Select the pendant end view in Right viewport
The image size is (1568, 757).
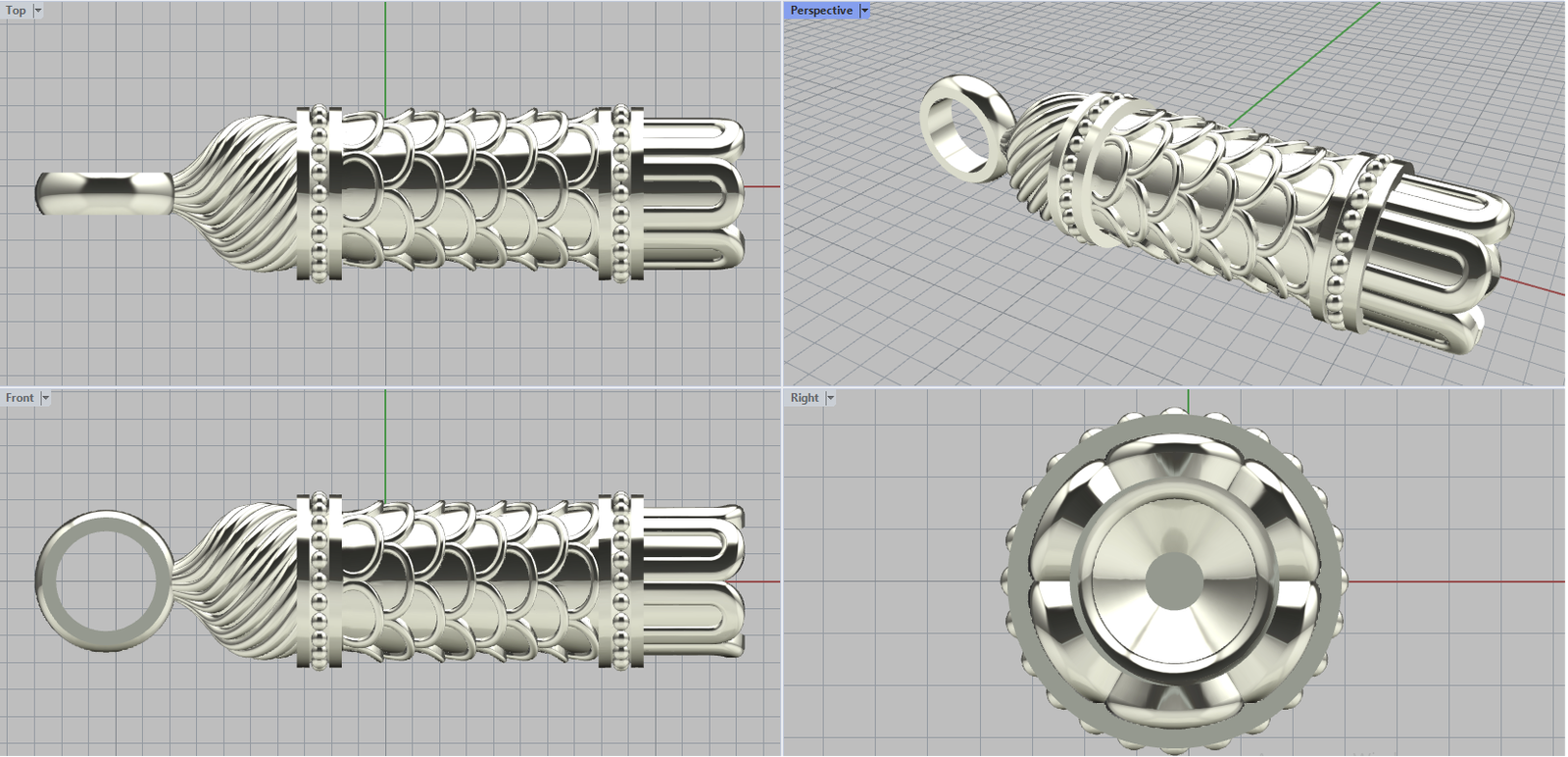tap(1176, 581)
